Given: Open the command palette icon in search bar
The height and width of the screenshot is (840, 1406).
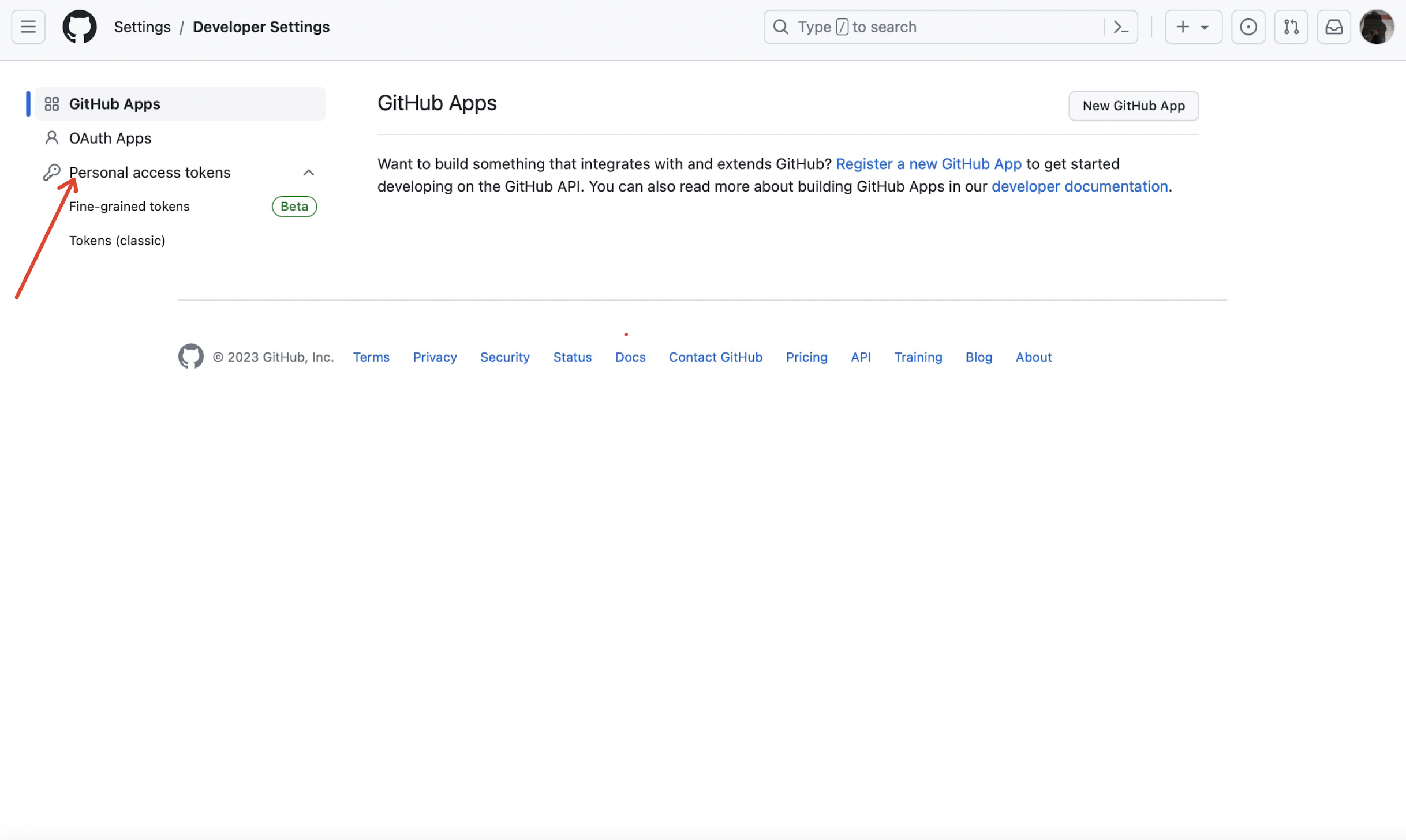Looking at the screenshot, I should point(1120,27).
